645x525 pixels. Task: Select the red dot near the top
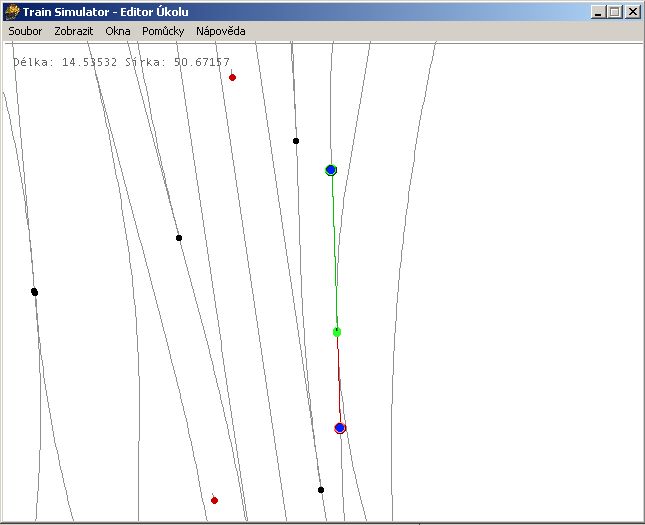pos(232,77)
